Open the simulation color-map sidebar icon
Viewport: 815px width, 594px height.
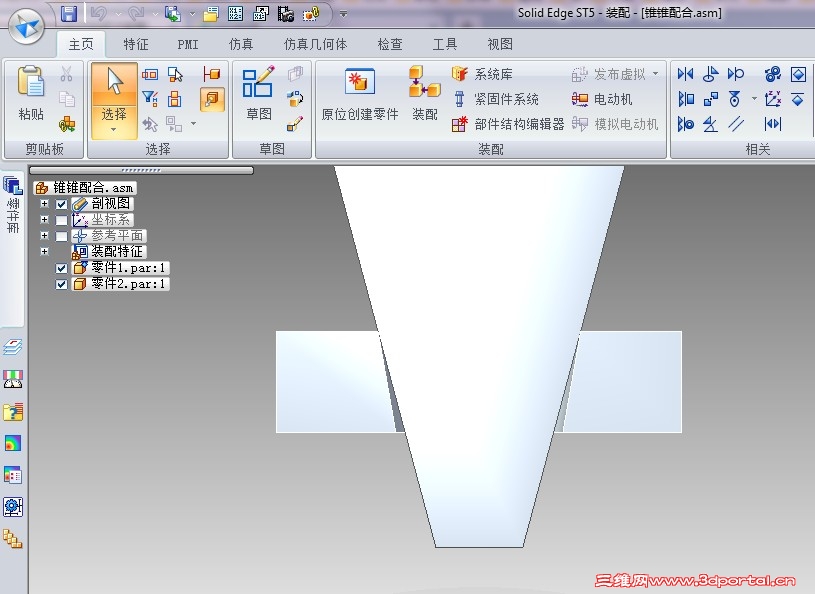pyautogui.click(x=12, y=443)
